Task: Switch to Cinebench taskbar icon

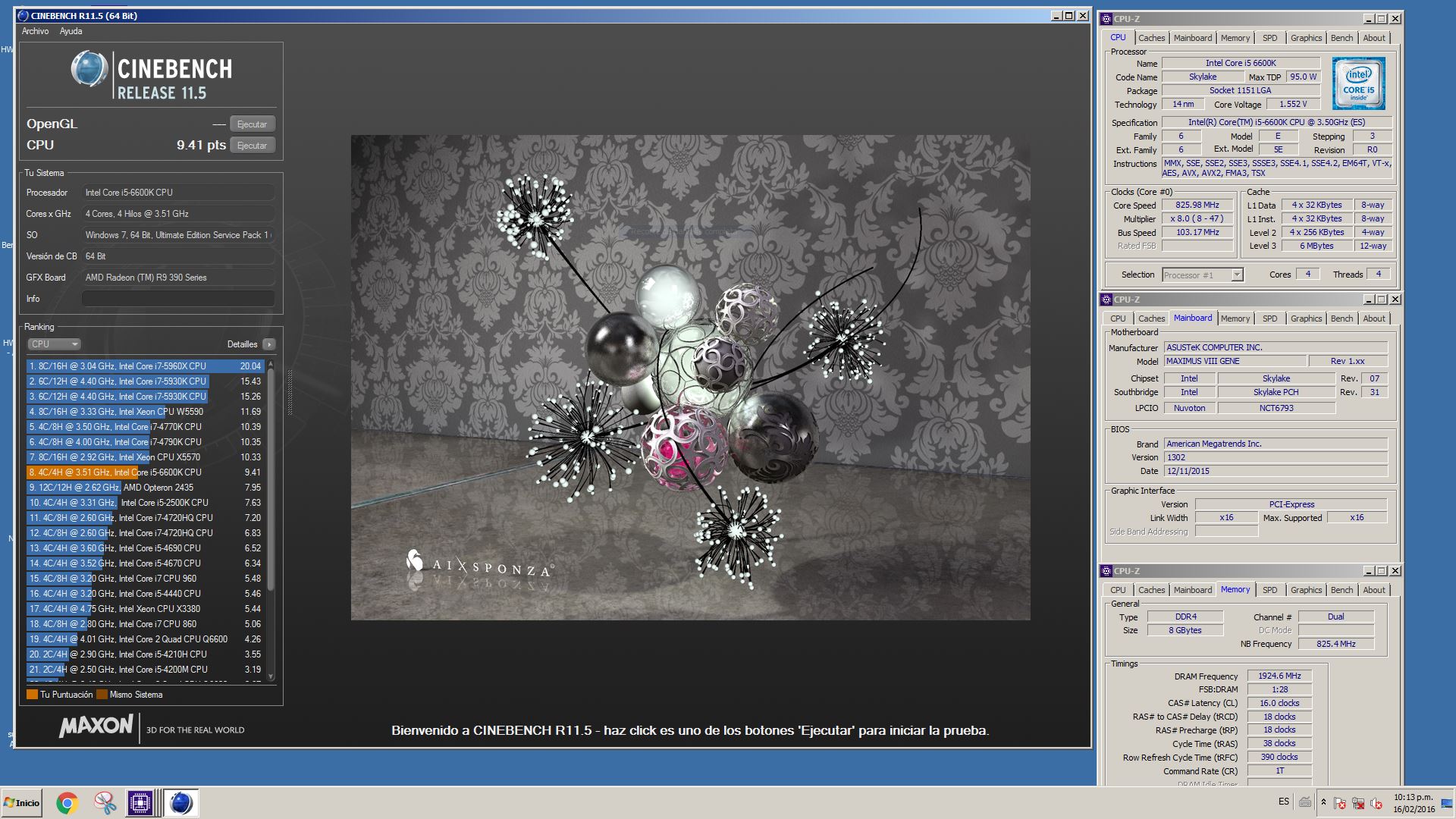Action: click(181, 803)
